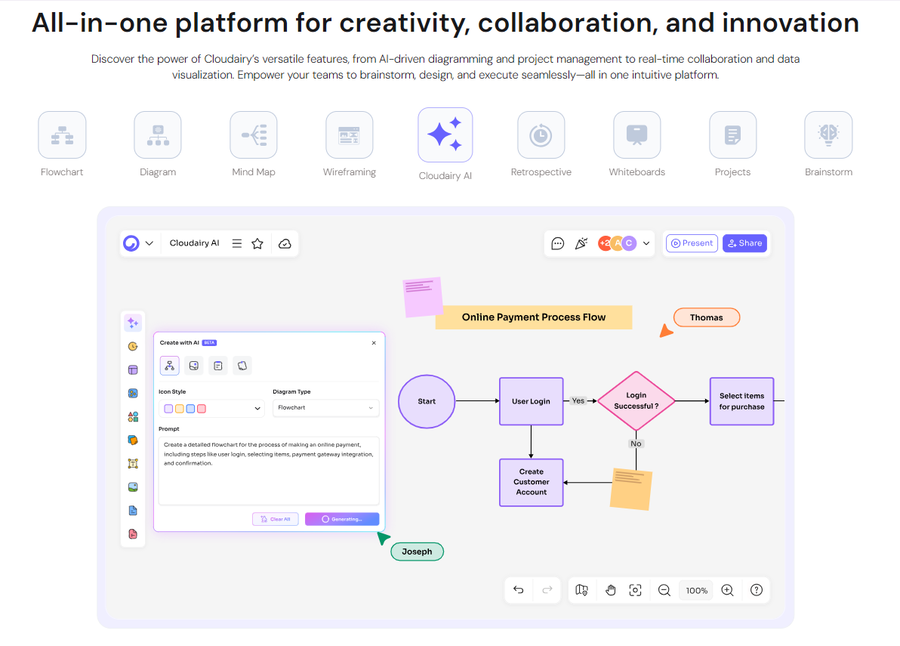The width and height of the screenshot is (900, 646).
Task: Click the pink sticky note on canvas
Action: click(x=423, y=297)
